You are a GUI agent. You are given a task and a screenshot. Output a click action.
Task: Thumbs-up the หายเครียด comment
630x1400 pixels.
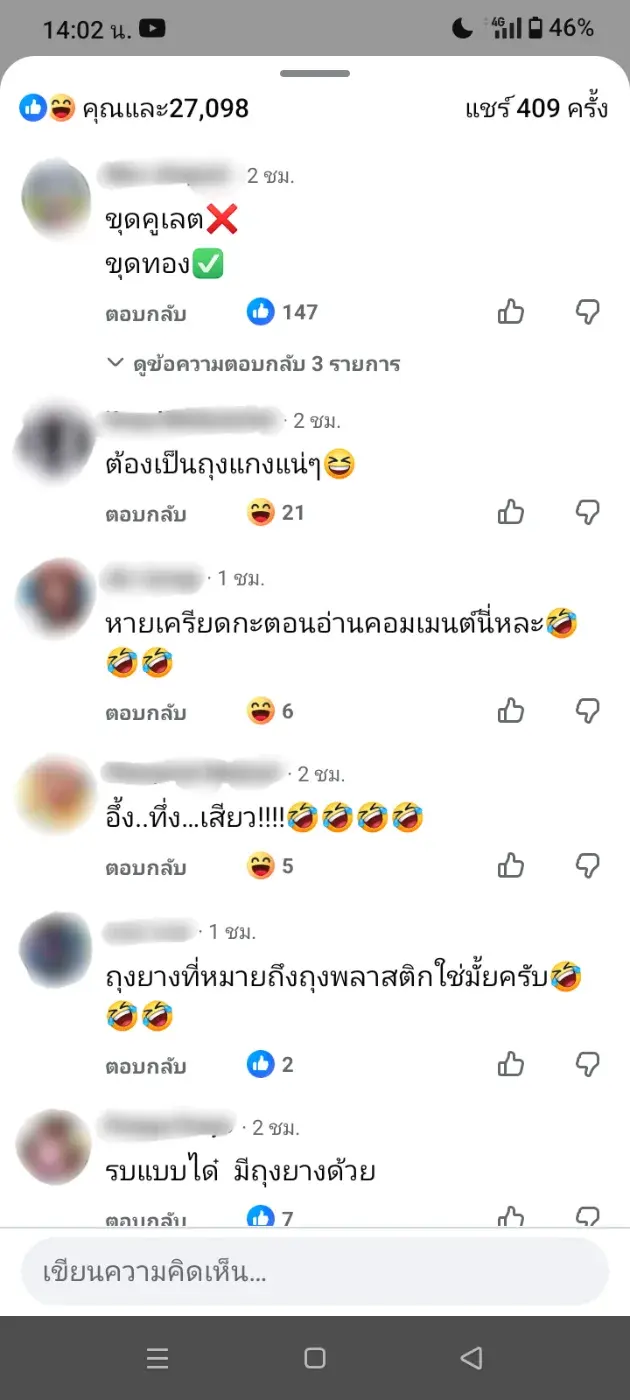coord(511,711)
